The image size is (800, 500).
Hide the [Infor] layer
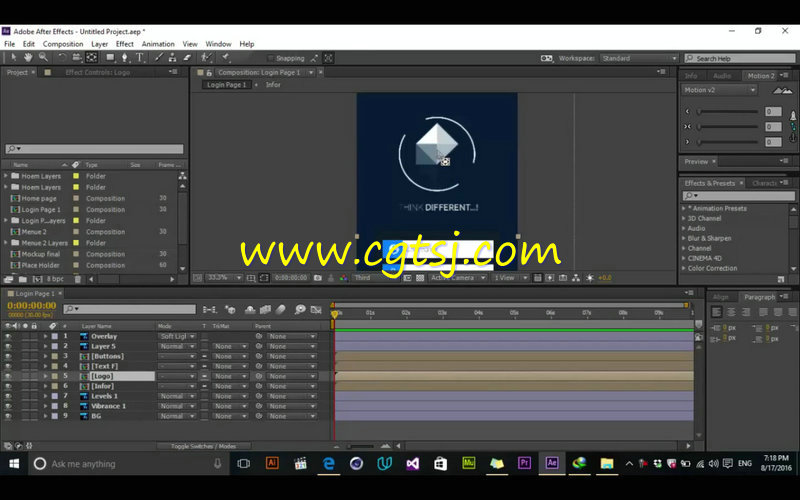coord(8,386)
